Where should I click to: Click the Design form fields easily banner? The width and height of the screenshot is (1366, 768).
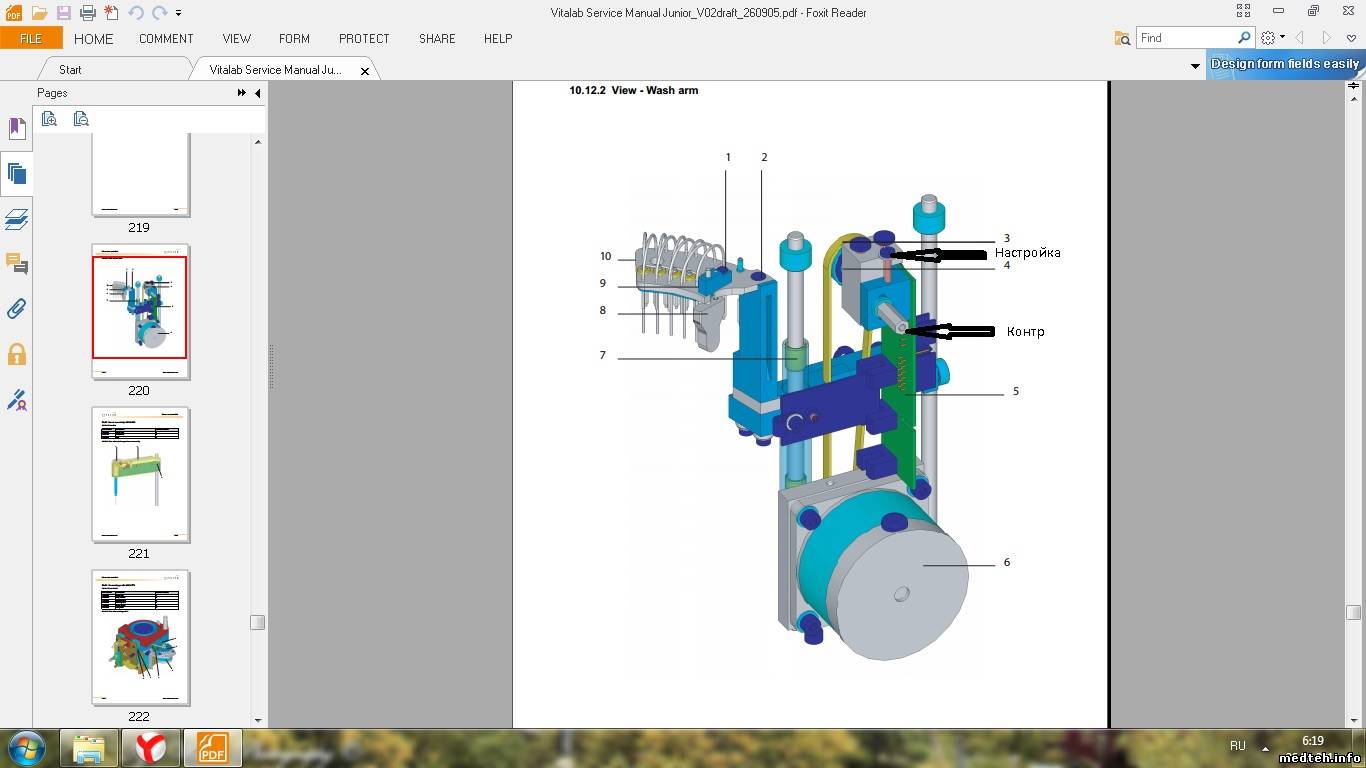(x=1284, y=64)
